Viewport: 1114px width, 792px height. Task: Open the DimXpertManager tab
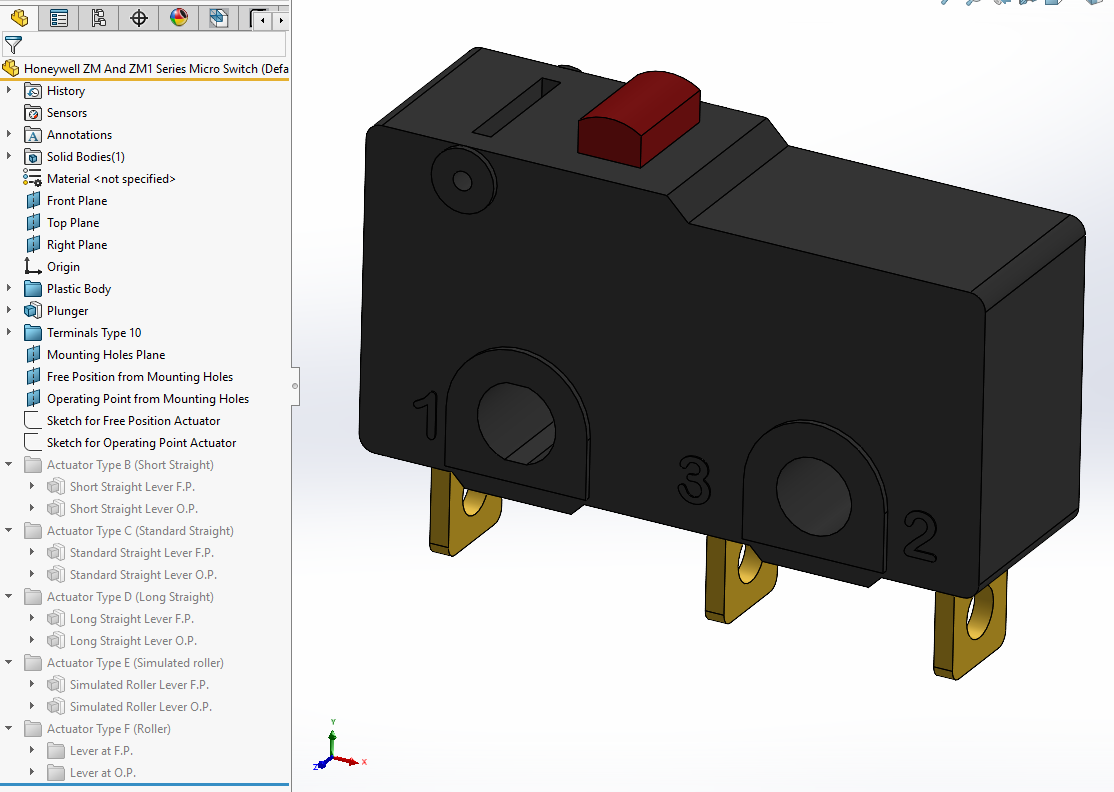[x=139, y=18]
